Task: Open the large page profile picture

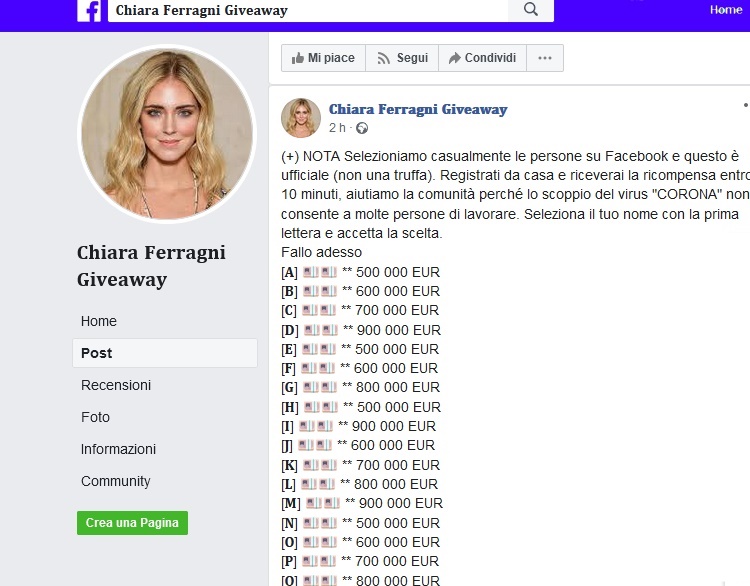Action: click(x=167, y=133)
